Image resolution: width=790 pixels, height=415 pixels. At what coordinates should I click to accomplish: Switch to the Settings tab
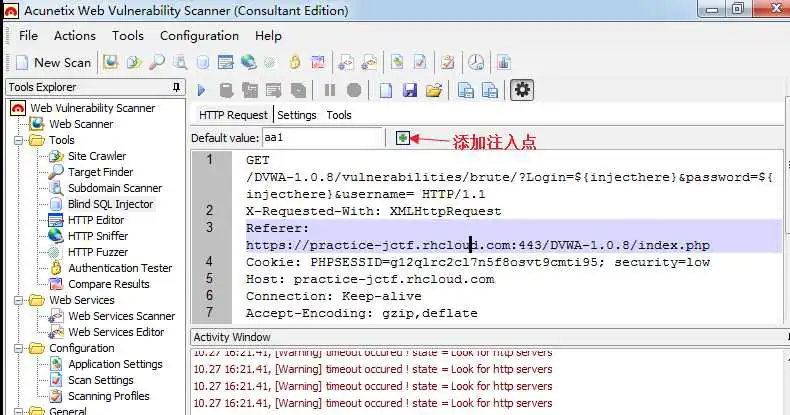[x=297, y=115]
